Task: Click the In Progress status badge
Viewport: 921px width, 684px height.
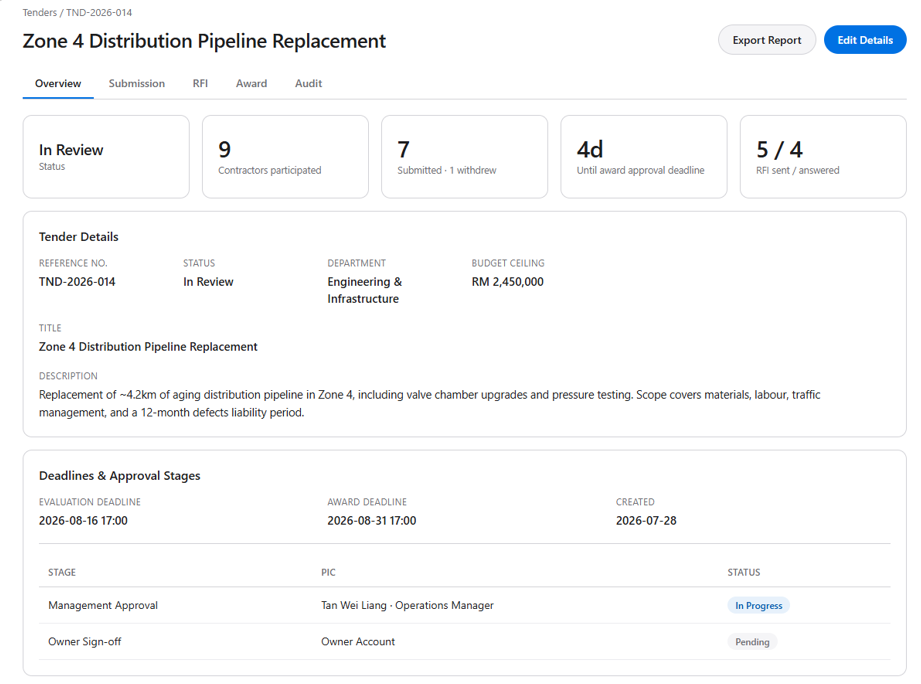Action: pos(758,605)
